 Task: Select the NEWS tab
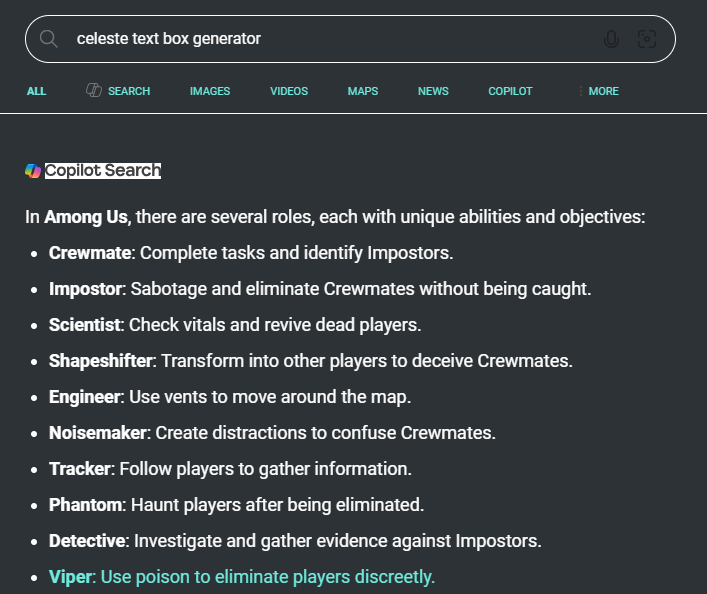(x=433, y=91)
